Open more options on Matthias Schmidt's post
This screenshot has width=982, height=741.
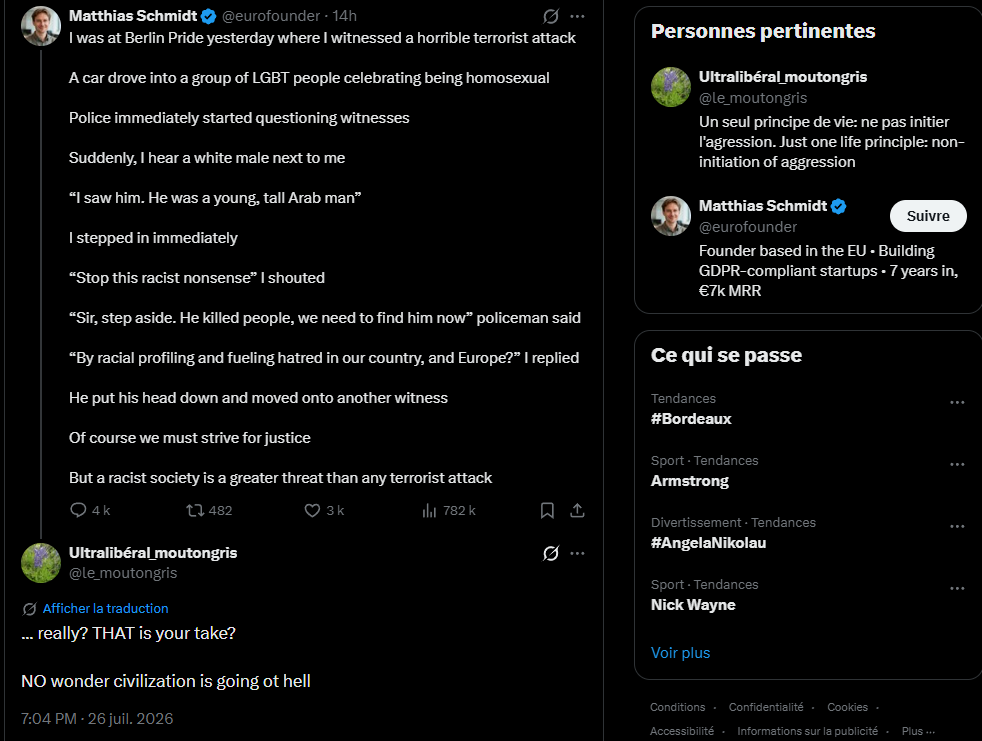(x=577, y=16)
